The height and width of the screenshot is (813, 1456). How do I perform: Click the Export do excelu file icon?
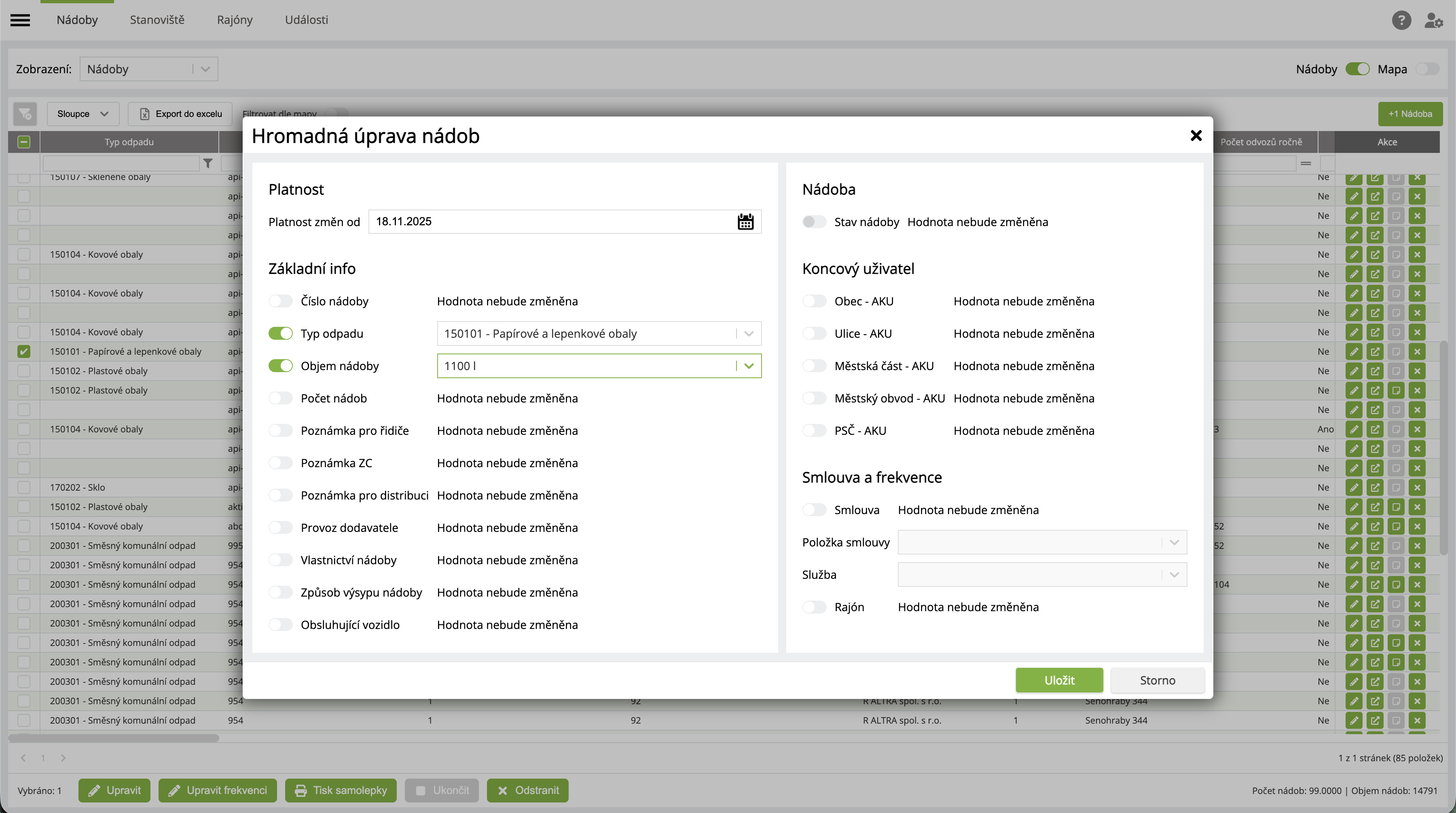tap(145, 114)
